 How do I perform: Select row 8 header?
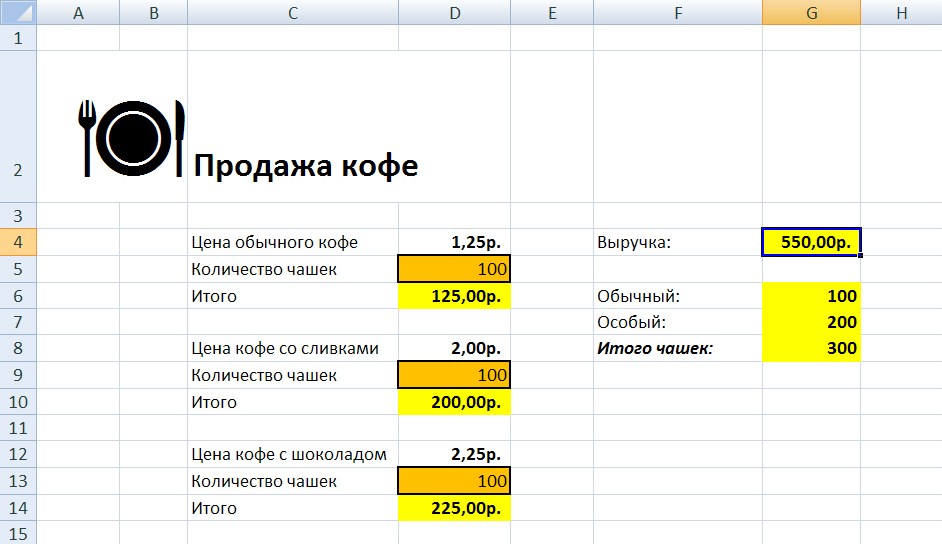tap(18, 348)
